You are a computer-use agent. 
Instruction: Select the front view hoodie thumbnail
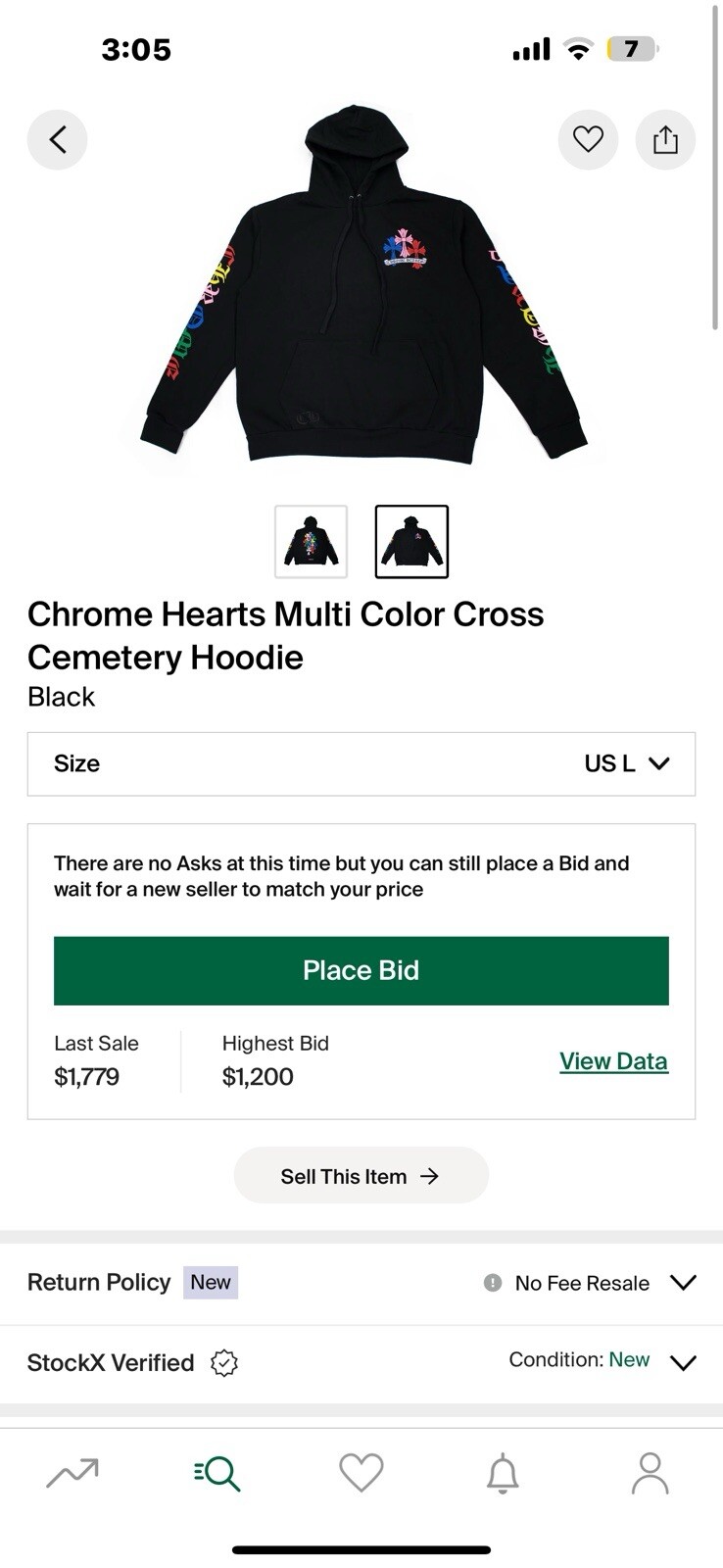411,541
